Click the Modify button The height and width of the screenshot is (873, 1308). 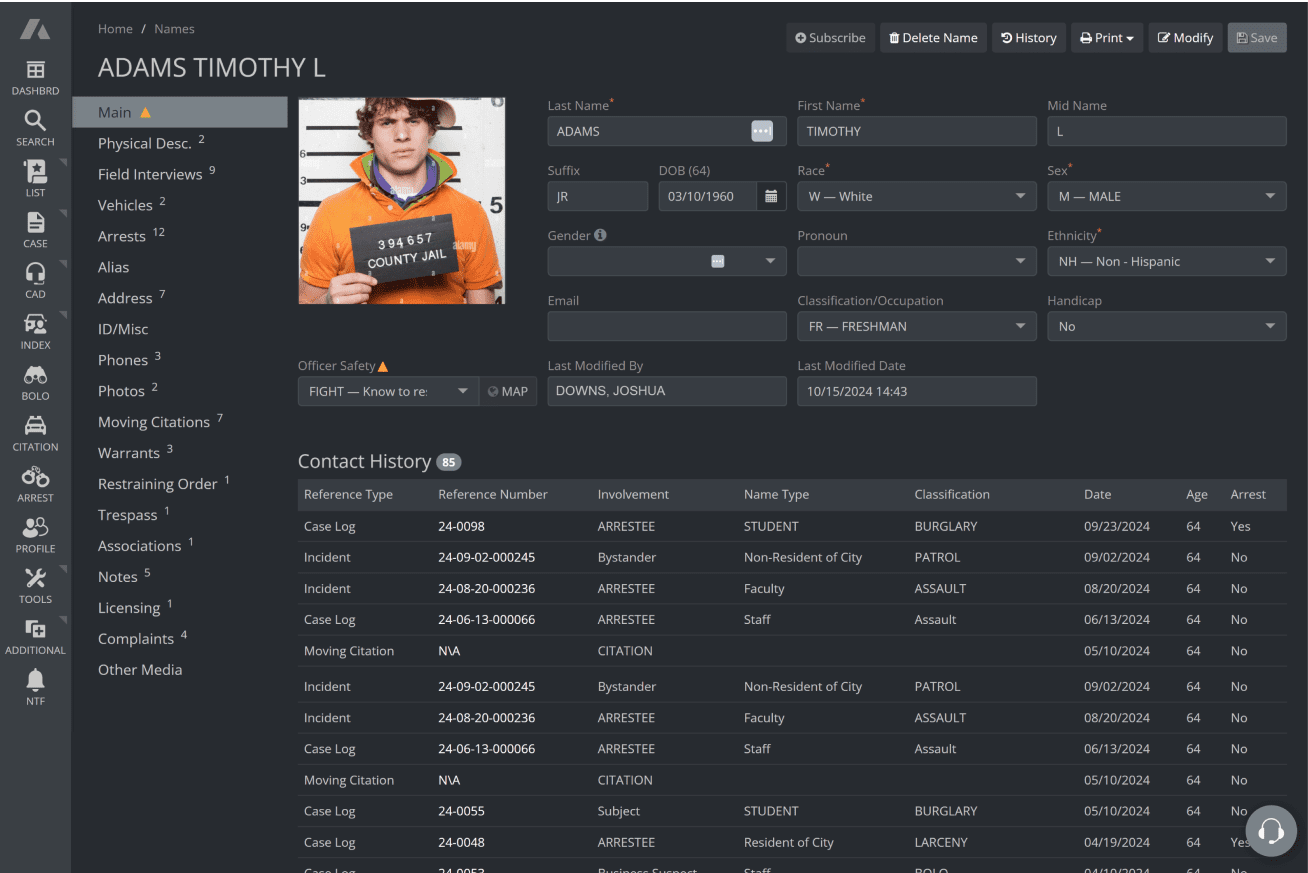1185,38
